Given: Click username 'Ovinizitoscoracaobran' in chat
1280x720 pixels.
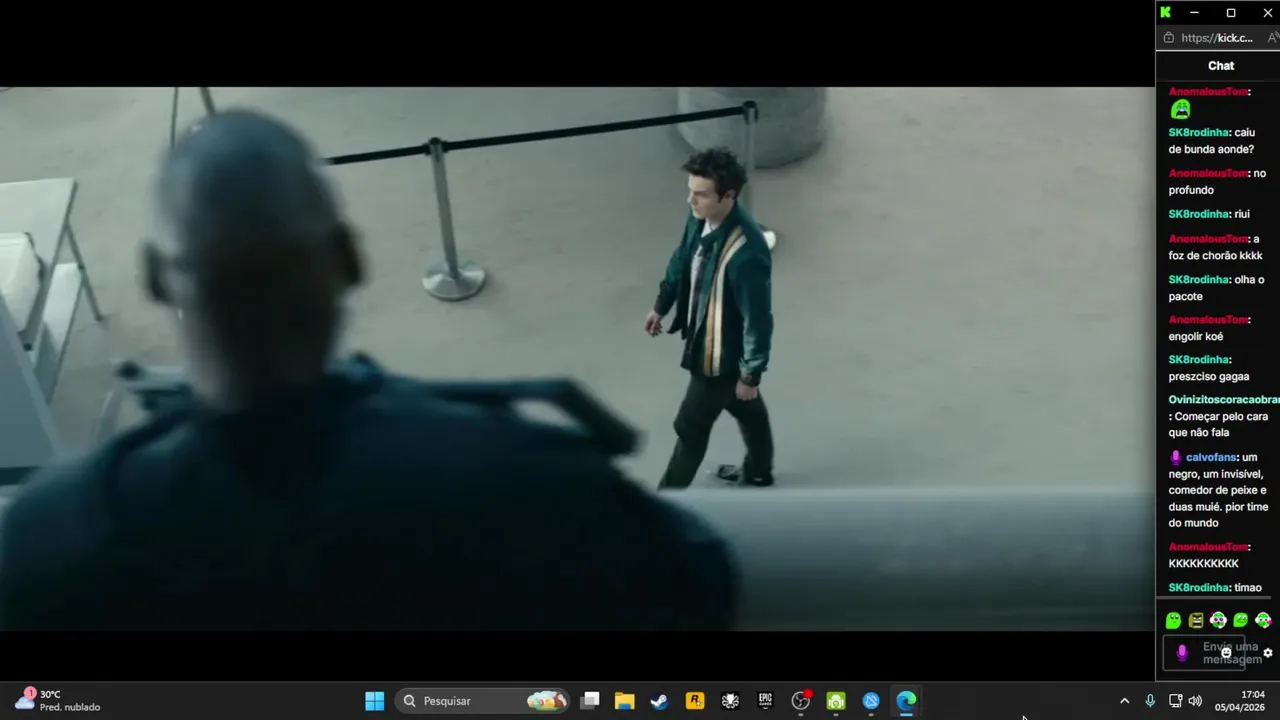Looking at the screenshot, I should pyautogui.click(x=1224, y=400).
